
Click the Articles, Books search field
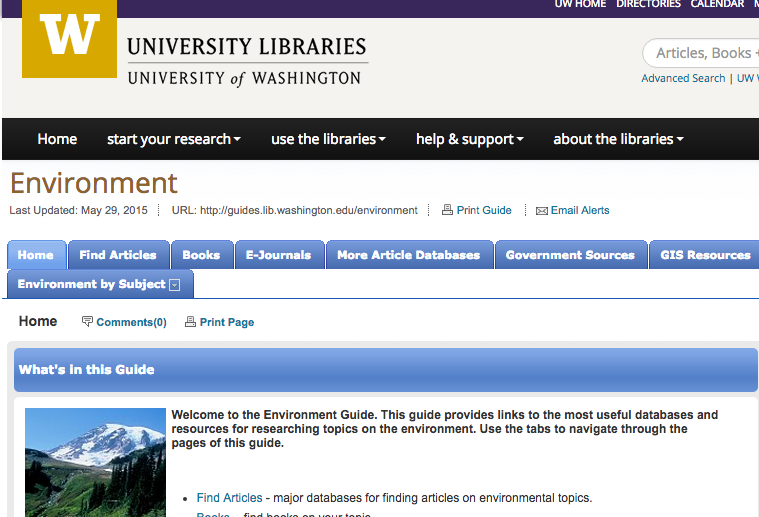[701, 53]
